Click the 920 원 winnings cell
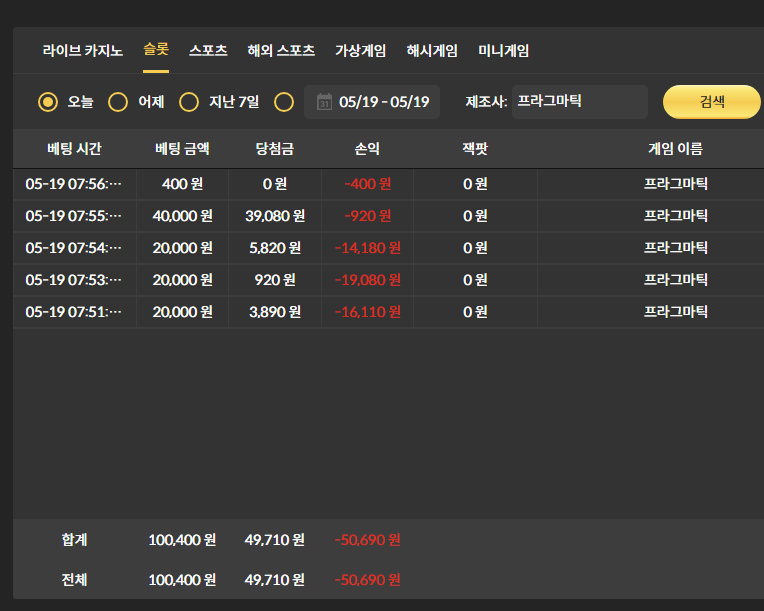Screen dimensions: 764x611 coord(275,280)
